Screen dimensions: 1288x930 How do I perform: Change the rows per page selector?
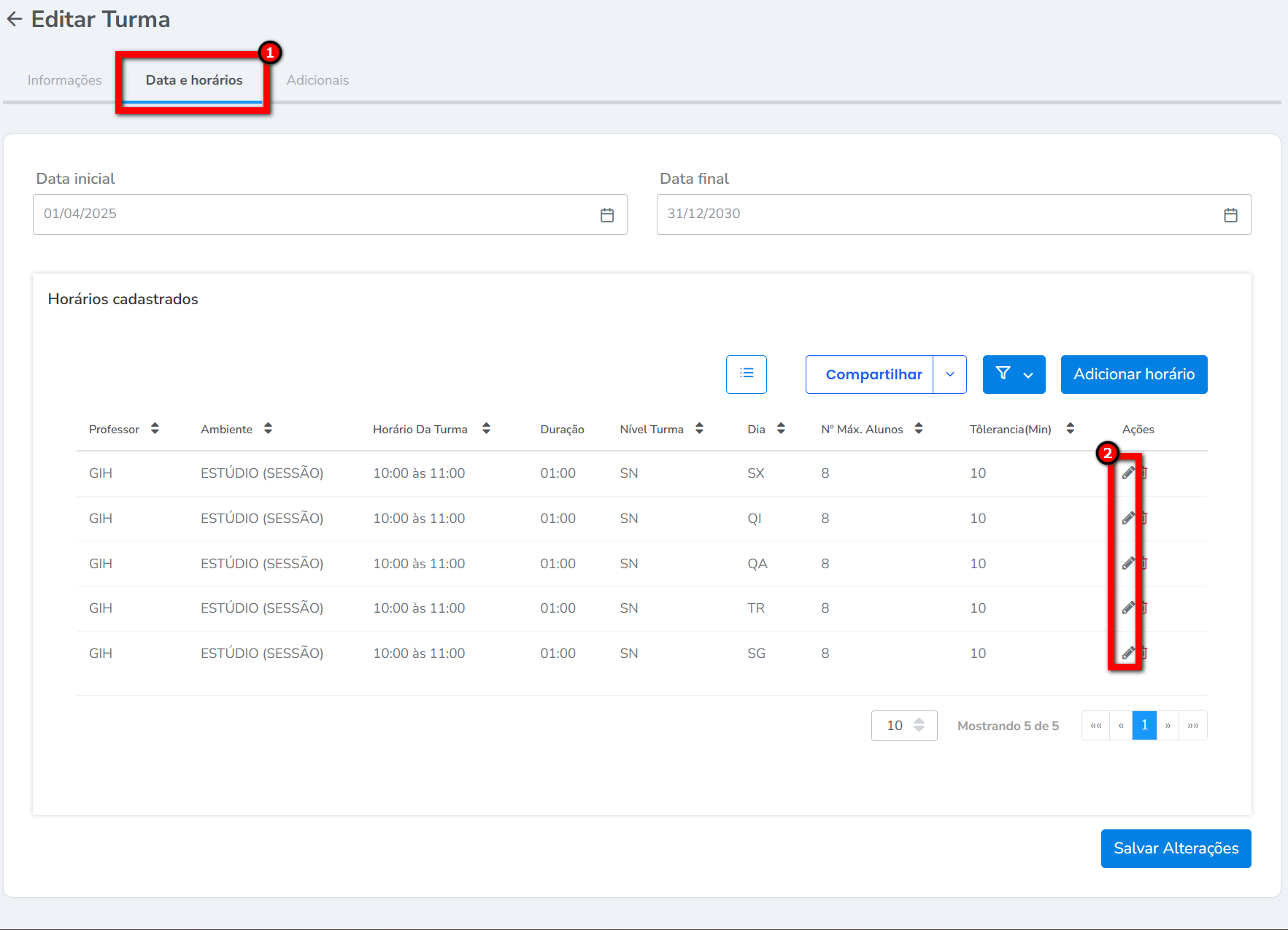click(903, 726)
